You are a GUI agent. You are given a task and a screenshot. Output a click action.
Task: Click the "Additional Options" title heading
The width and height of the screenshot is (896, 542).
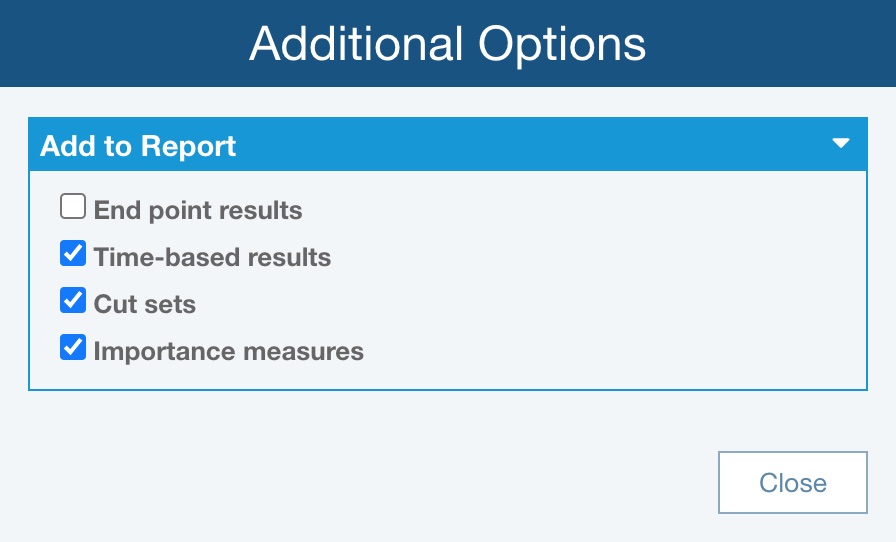click(447, 44)
